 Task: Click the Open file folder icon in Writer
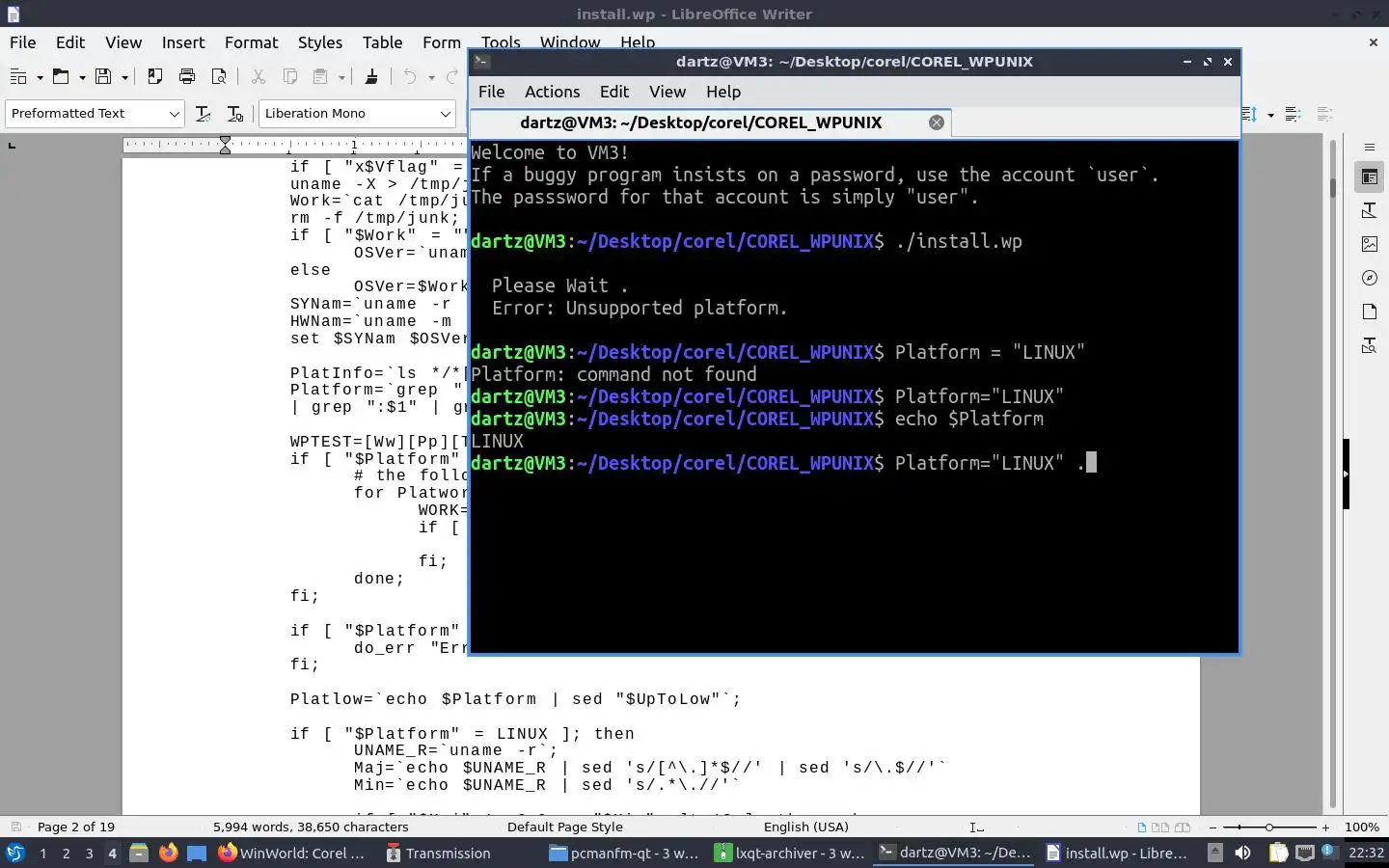[x=61, y=77]
